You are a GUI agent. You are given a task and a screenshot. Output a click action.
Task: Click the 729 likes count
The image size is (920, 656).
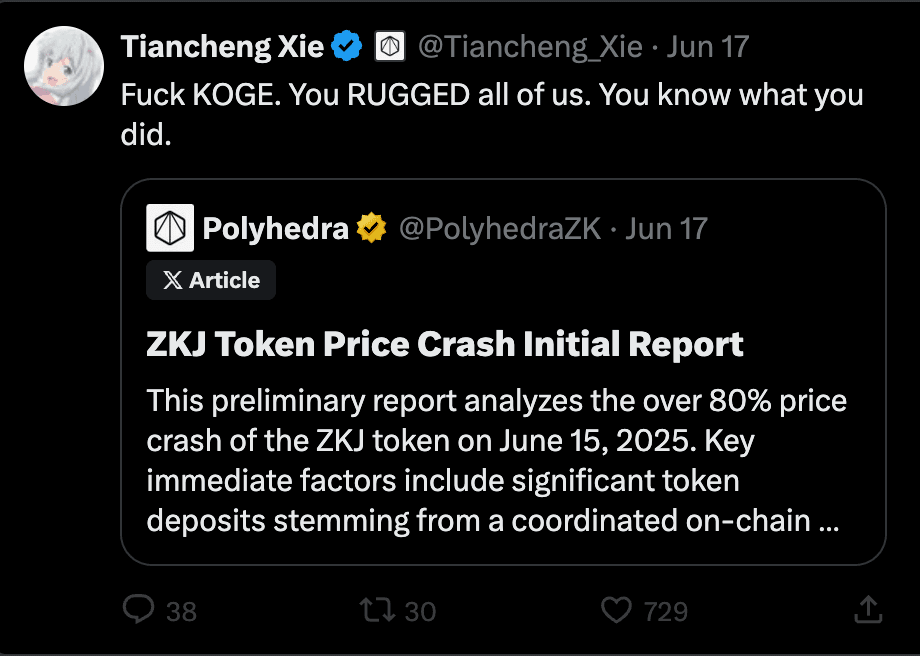click(665, 611)
